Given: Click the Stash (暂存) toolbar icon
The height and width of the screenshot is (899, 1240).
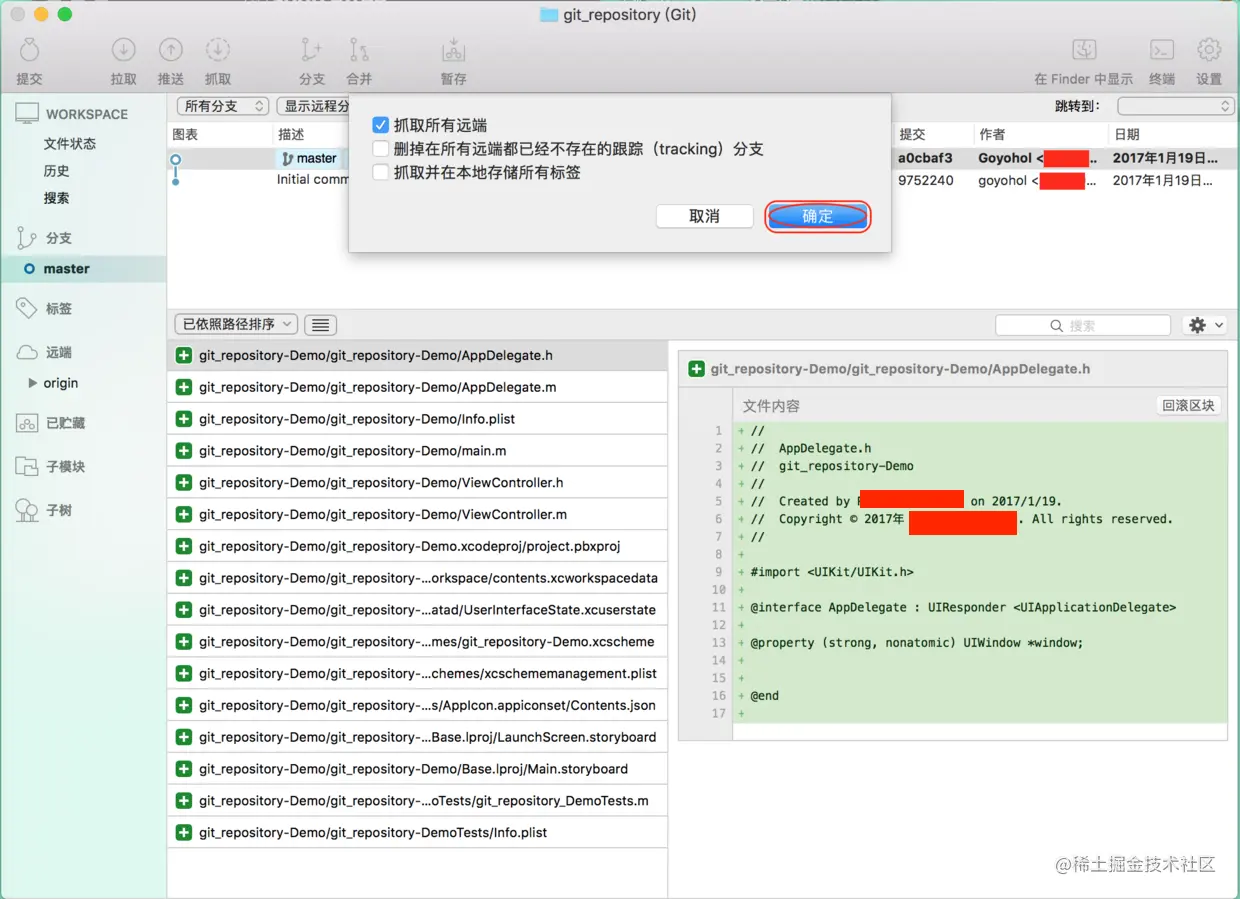Looking at the screenshot, I should click(454, 49).
